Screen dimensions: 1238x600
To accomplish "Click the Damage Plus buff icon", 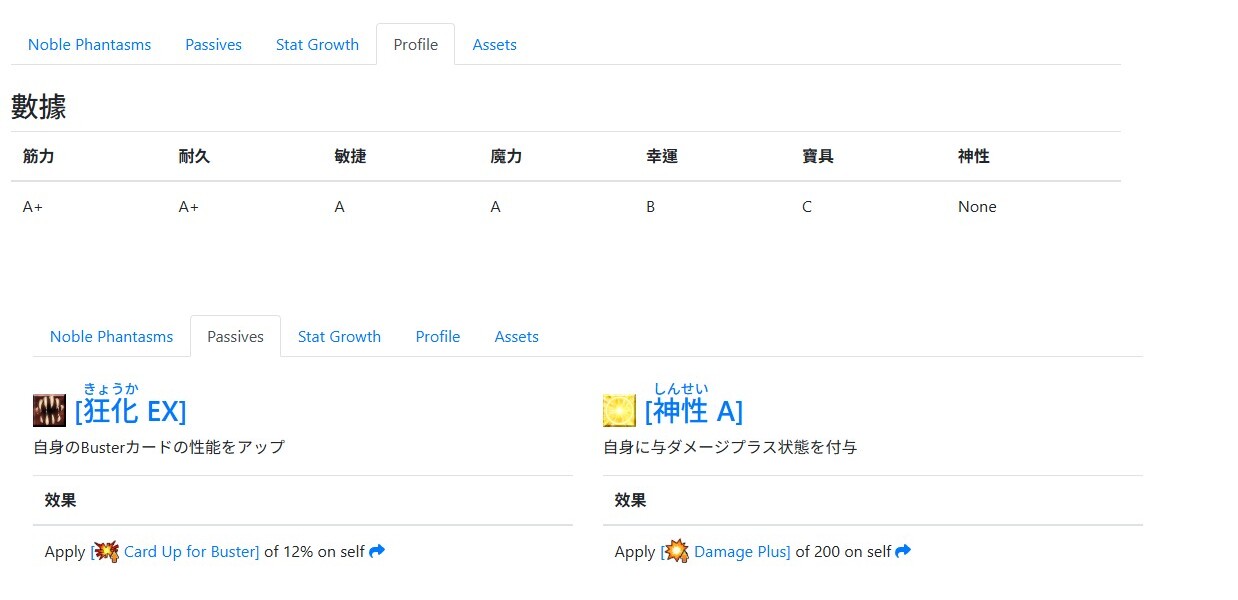I will [677, 551].
